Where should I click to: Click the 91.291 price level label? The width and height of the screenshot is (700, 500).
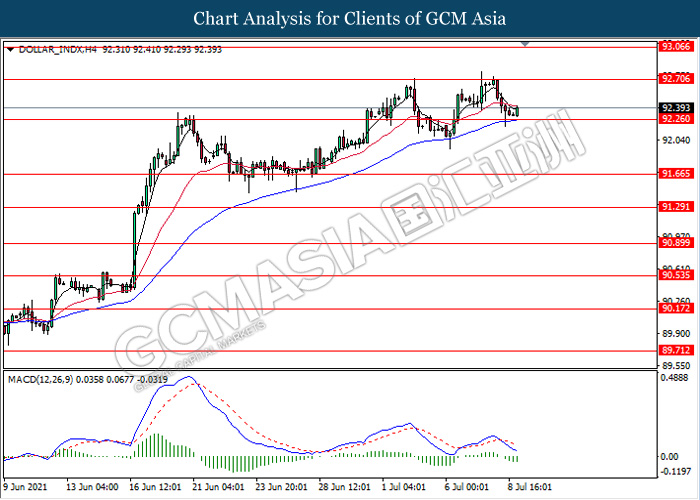point(675,207)
